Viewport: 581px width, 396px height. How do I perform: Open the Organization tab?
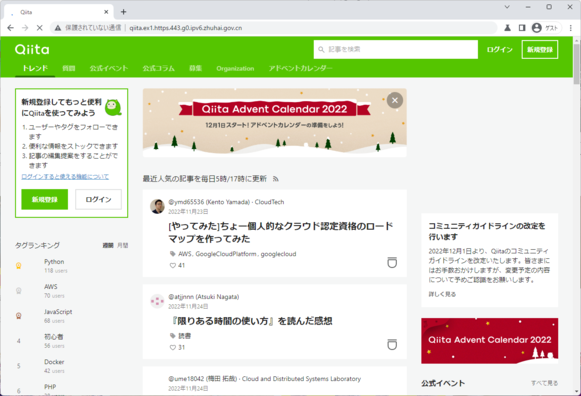[x=235, y=69]
